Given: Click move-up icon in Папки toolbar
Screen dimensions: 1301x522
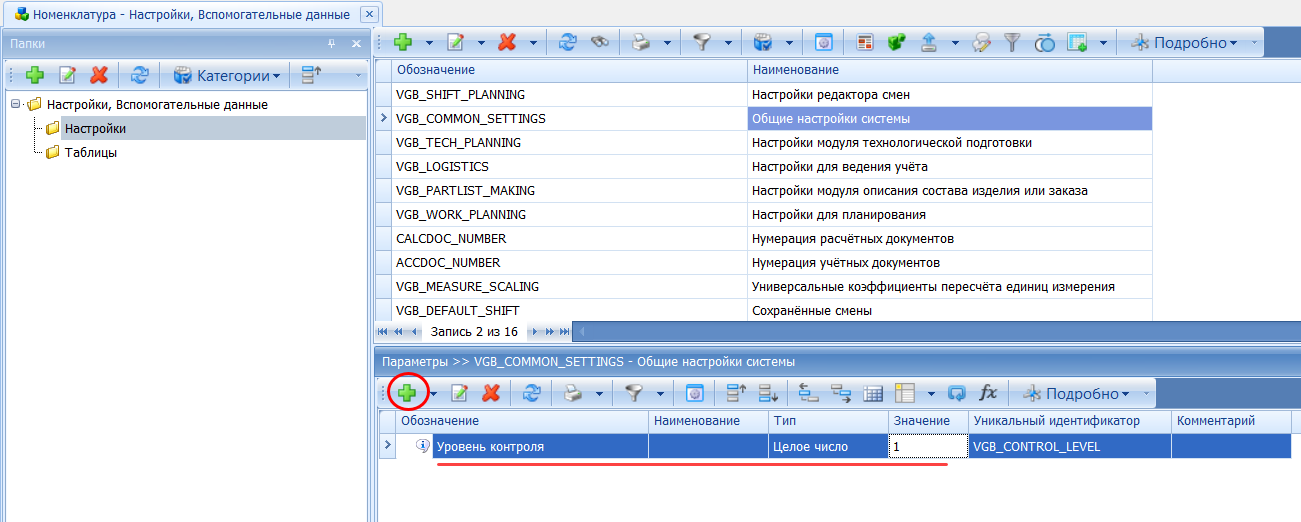Looking at the screenshot, I should [311, 75].
